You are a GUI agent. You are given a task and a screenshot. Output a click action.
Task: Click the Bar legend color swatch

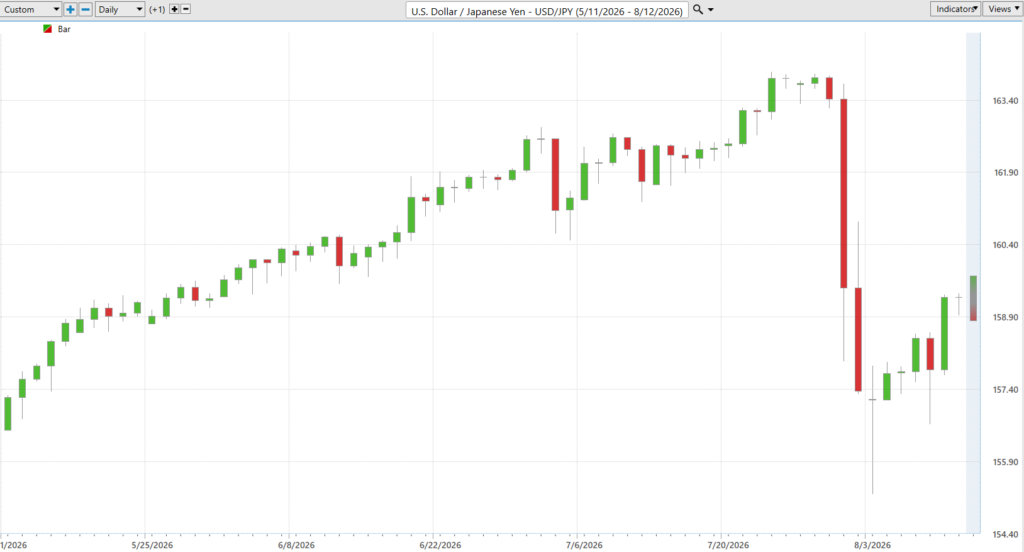(48, 29)
